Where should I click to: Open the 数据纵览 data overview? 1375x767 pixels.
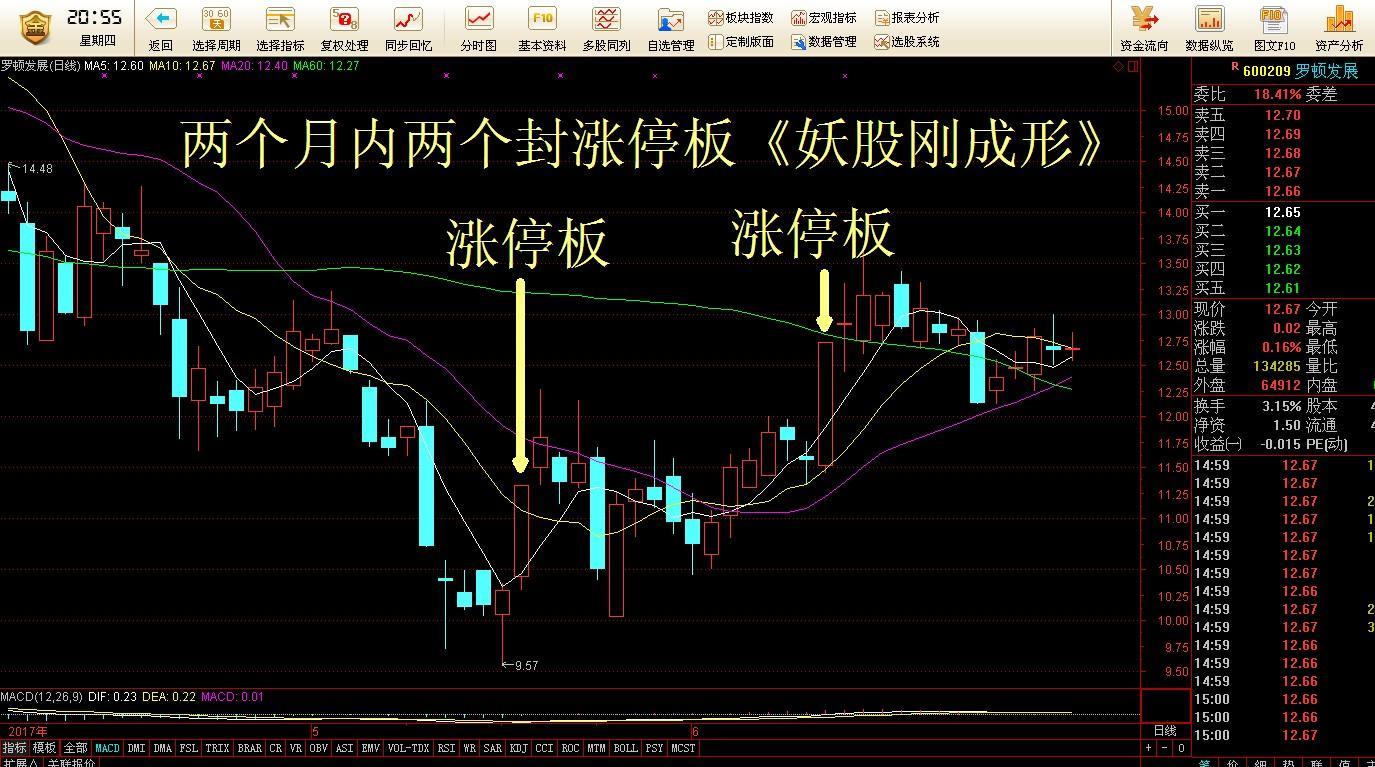(1210, 26)
